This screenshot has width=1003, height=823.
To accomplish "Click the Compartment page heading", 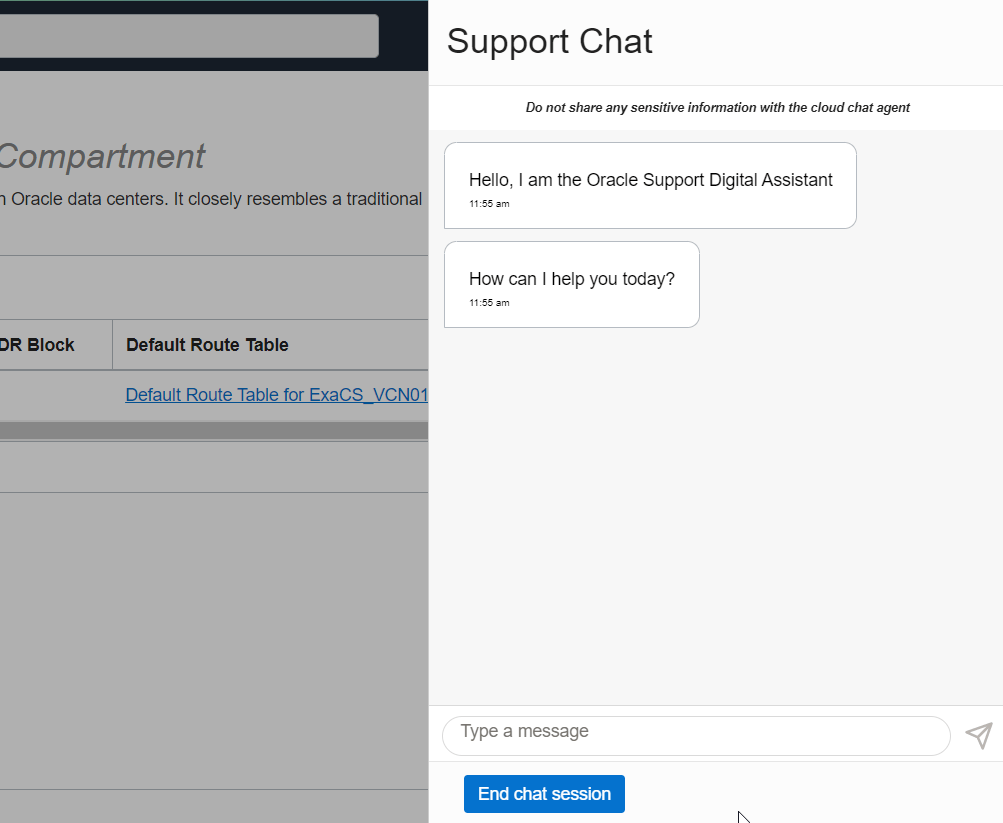I will (x=102, y=157).
